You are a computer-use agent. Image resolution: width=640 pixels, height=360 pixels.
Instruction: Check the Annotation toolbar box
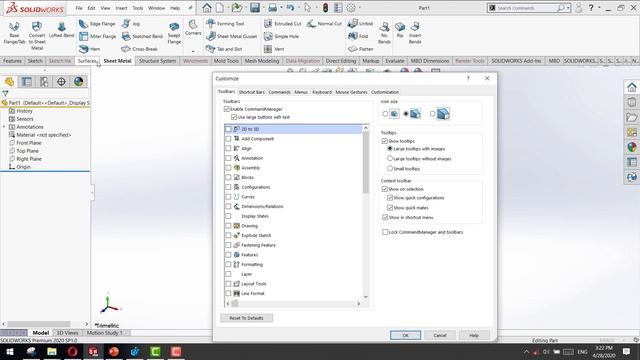click(x=228, y=158)
